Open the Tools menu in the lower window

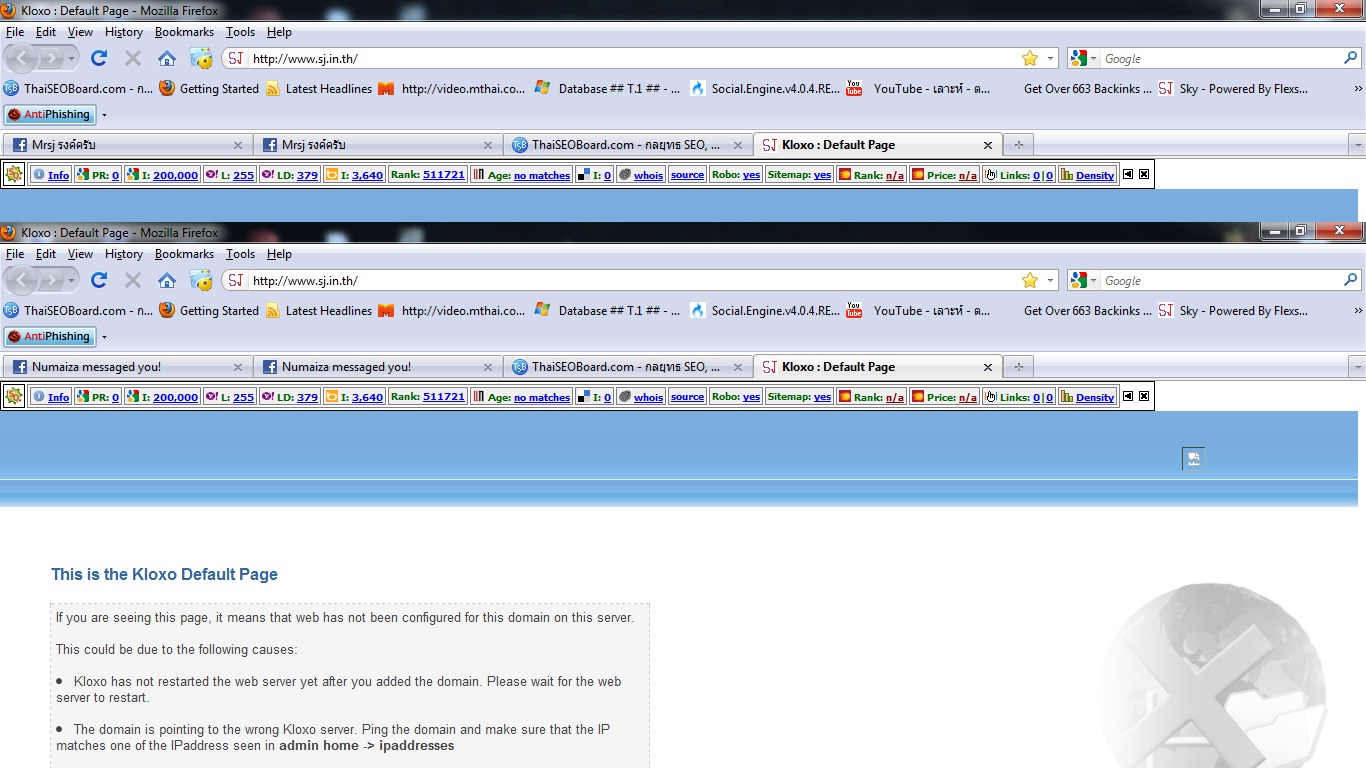point(240,254)
